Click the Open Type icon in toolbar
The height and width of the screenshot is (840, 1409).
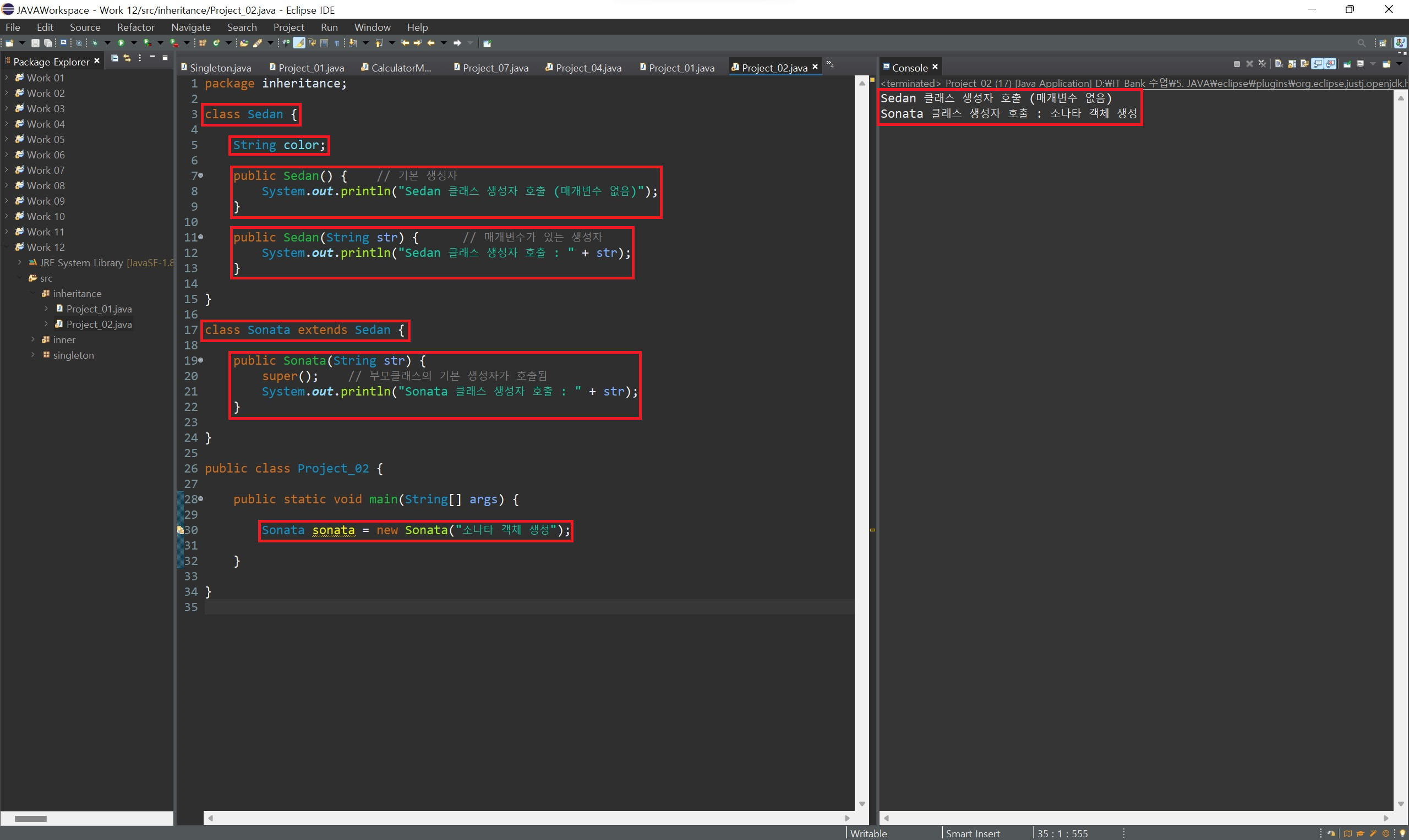244,43
